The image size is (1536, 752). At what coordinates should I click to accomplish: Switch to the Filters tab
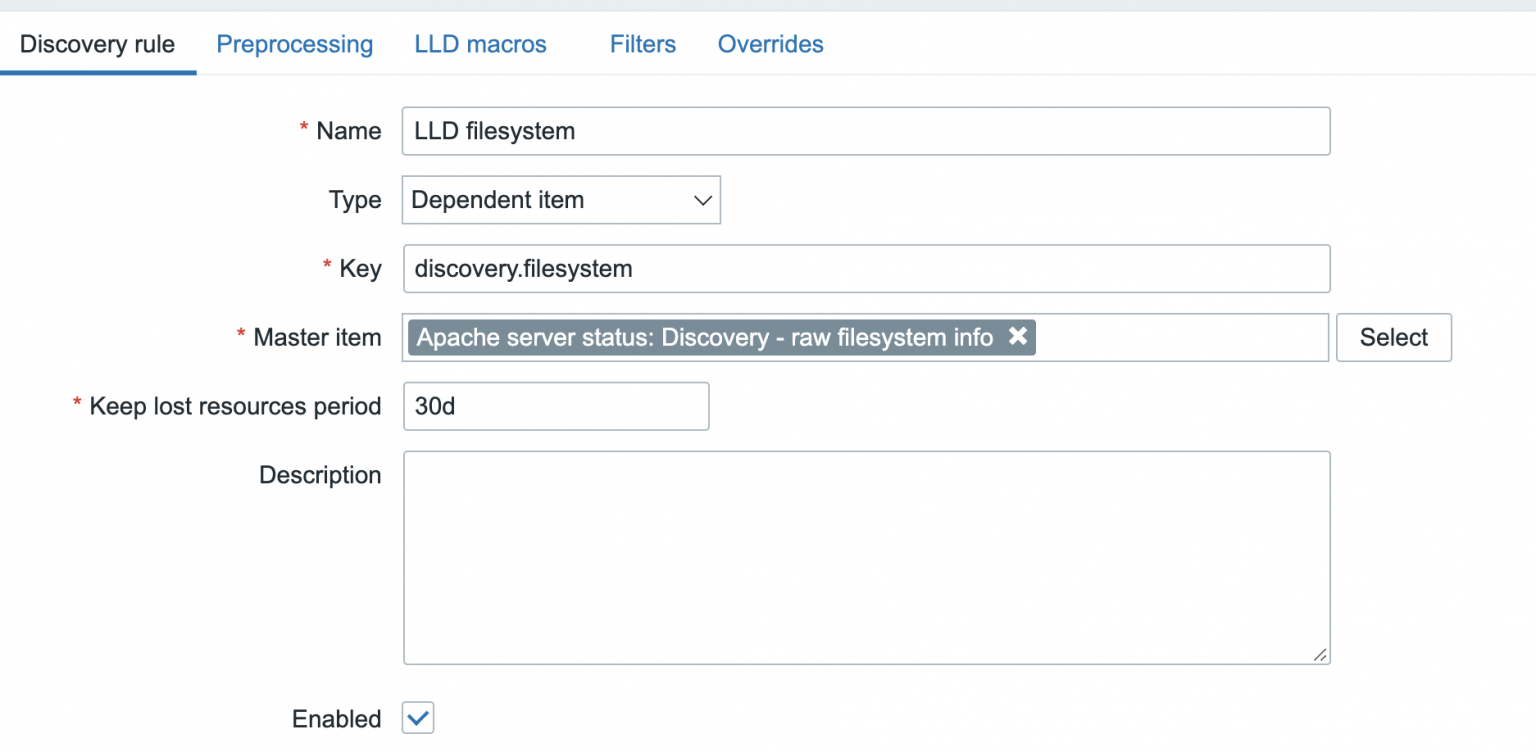coord(642,44)
